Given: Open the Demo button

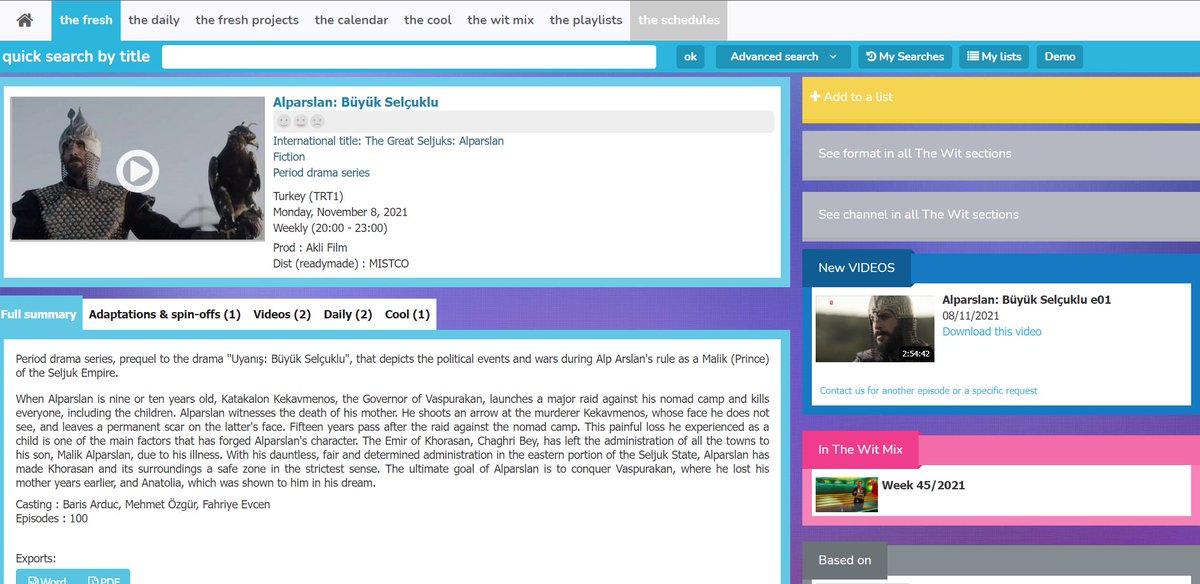Looking at the screenshot, I should coord(1060,57).
